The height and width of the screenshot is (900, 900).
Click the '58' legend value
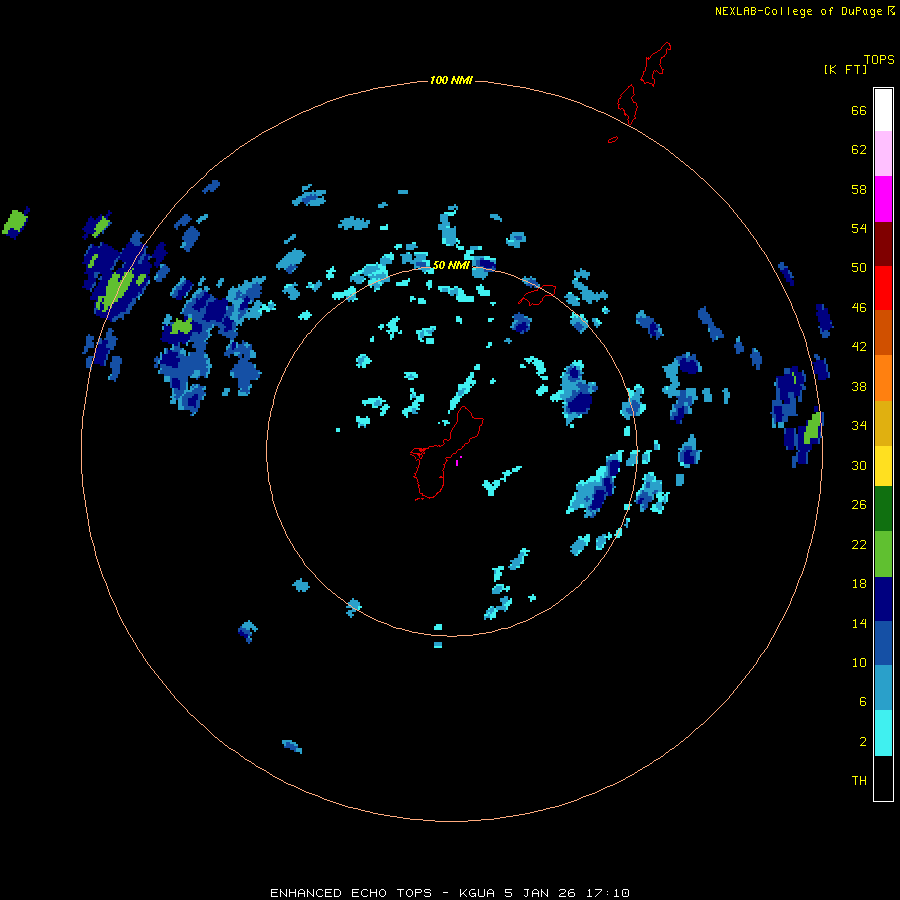(859, 189)
